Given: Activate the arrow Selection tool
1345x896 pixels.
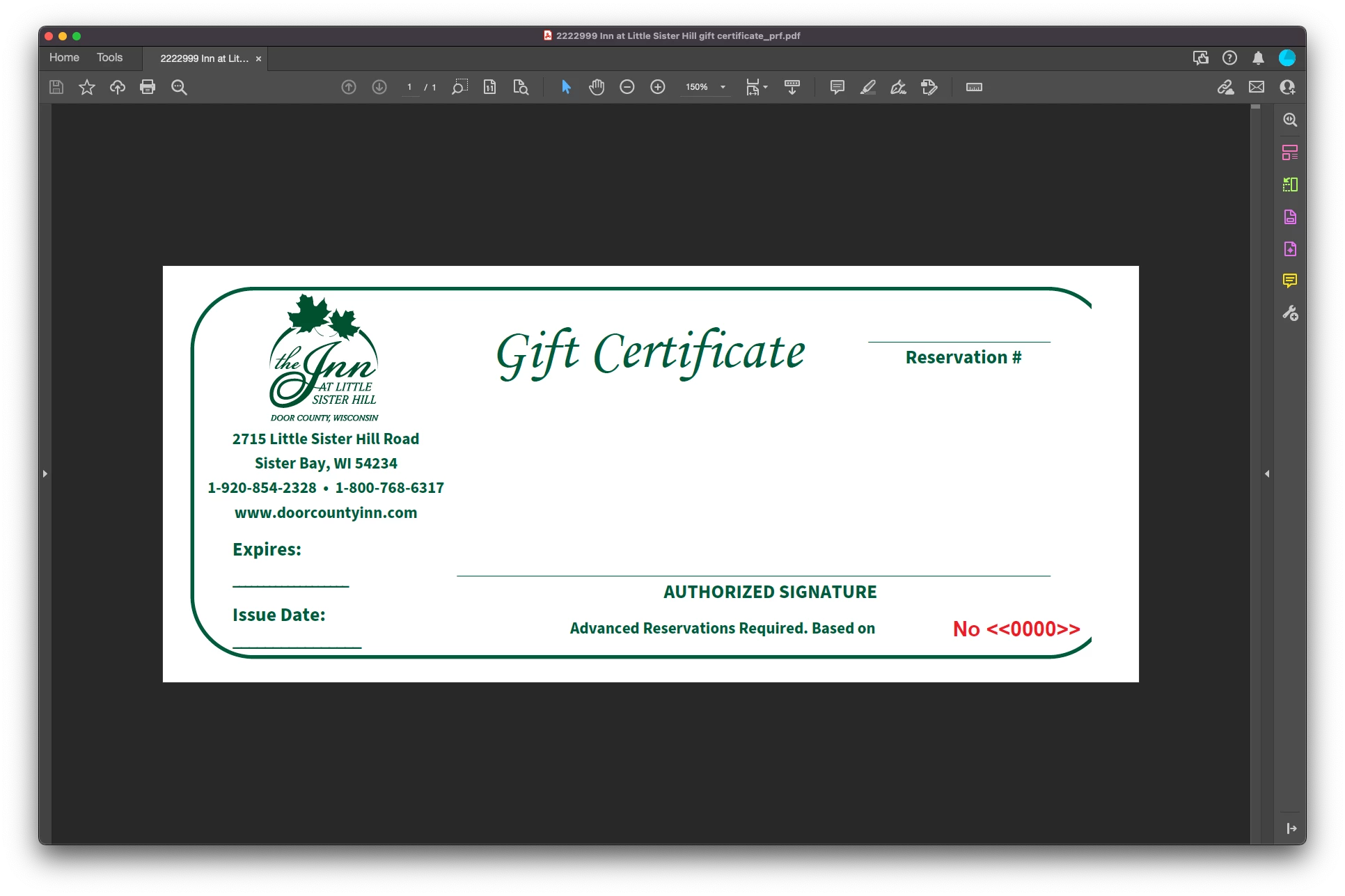Looking at the screenshot, I should [566, 87].
